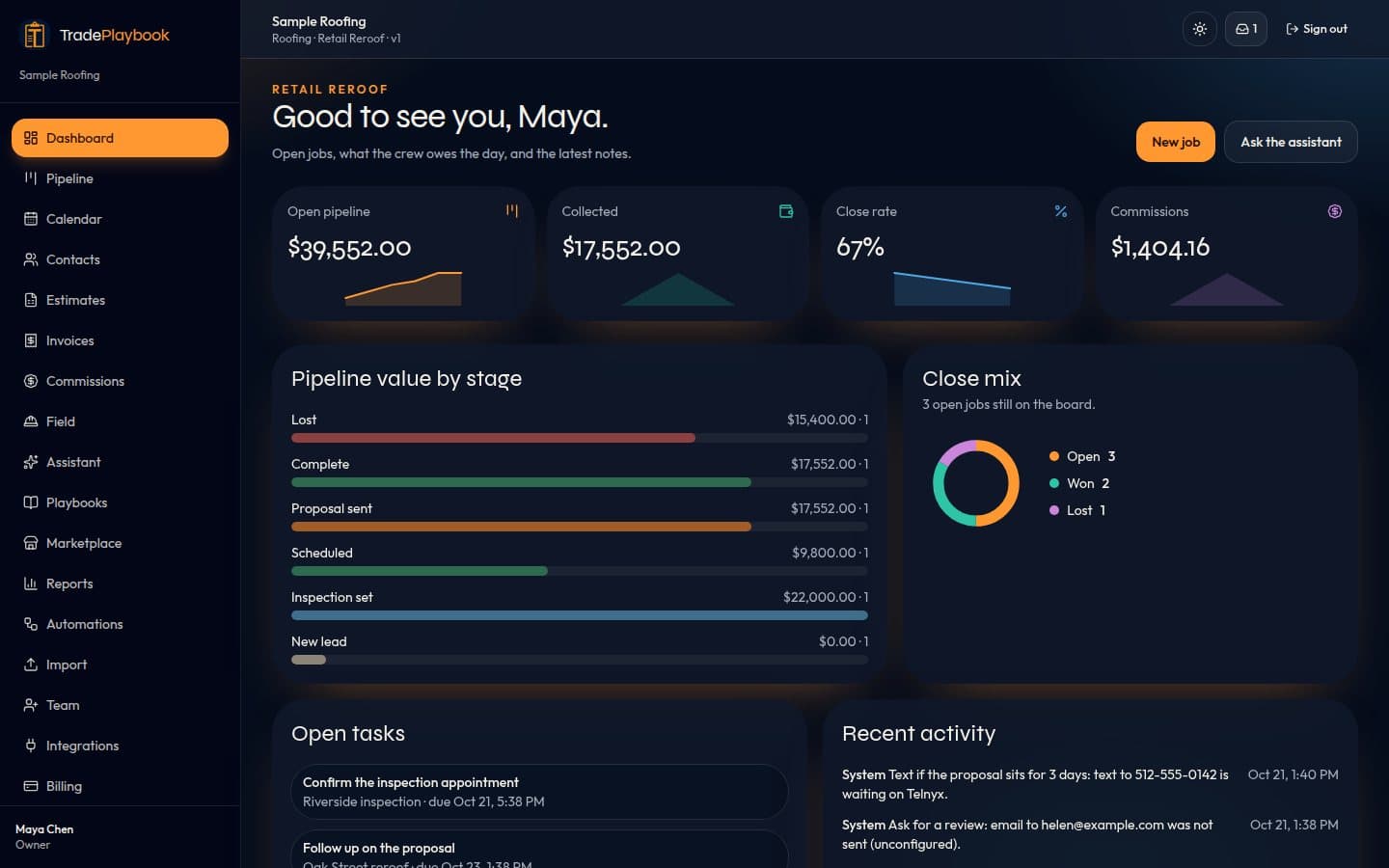Click the Close mix donut chart

[976, 483]
